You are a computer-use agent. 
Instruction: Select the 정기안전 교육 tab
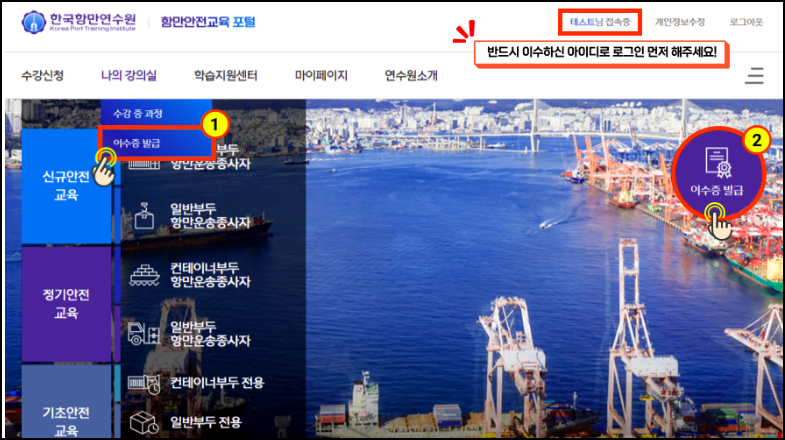click(66, 304)
